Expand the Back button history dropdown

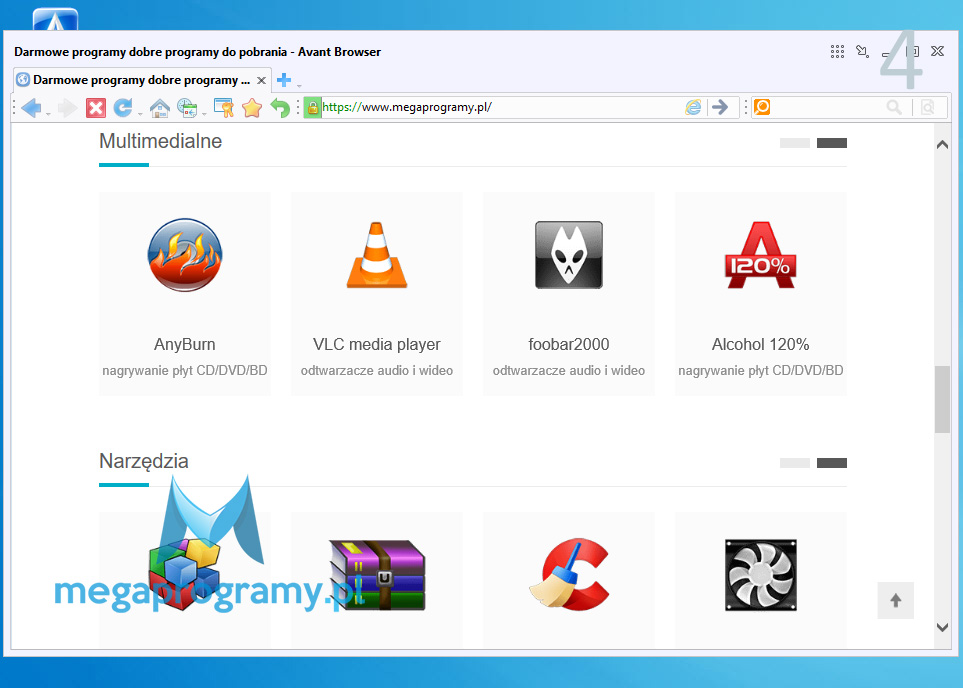(48, 114)
